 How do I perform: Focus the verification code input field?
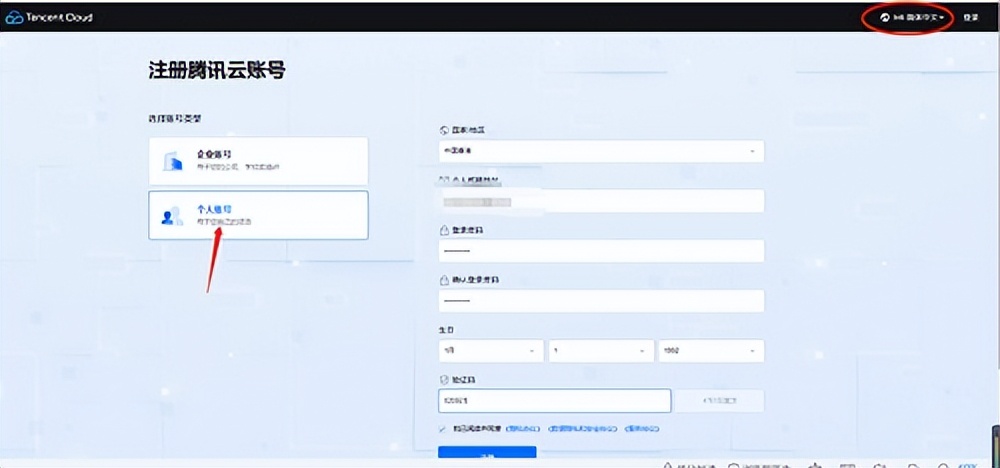[x=554, y=400]
